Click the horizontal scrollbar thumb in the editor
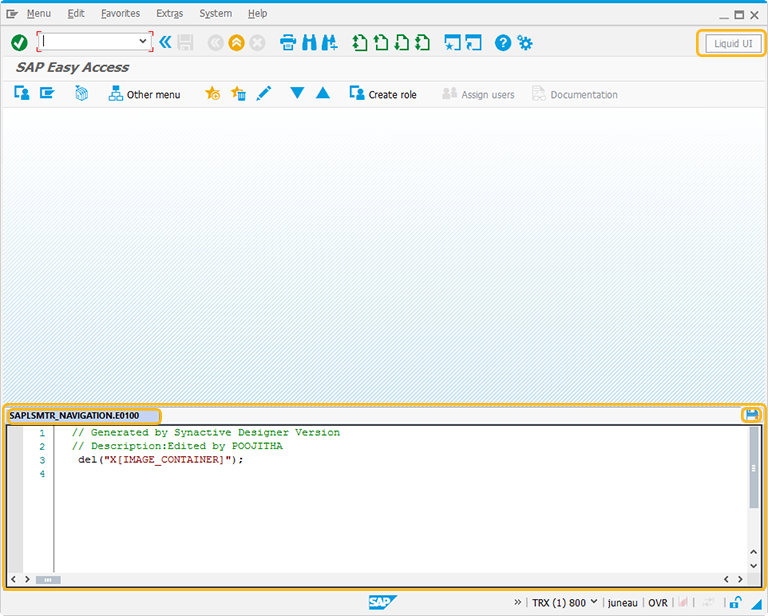 tap(48, 580)
